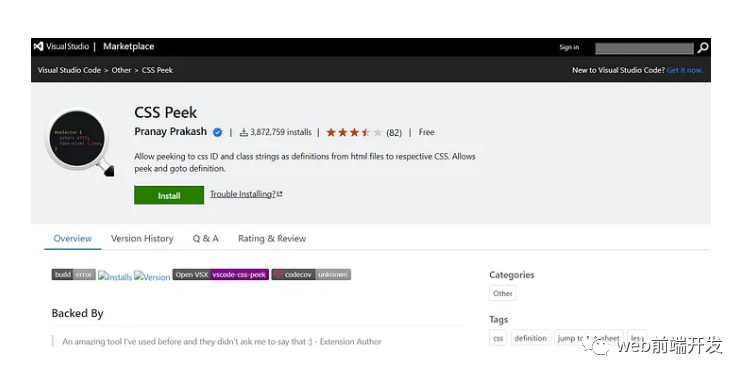Click the Other category chip

503,293
